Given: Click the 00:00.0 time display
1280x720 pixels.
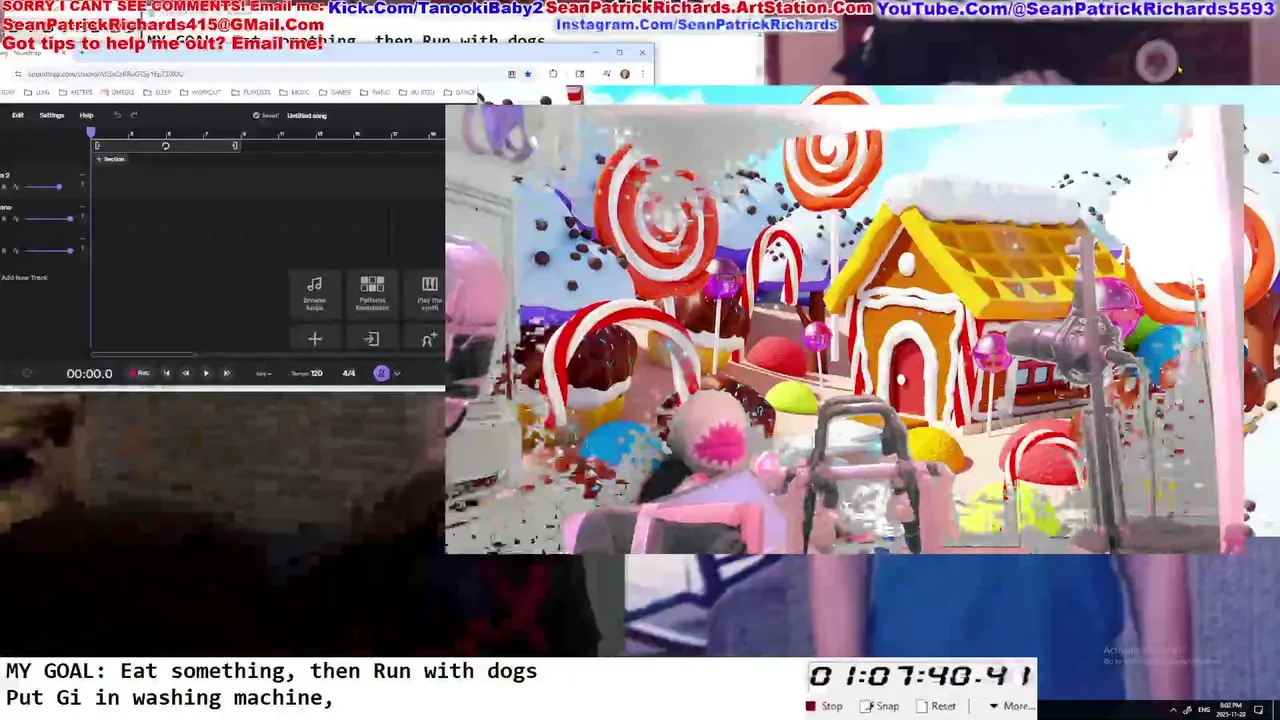Looking at the screenshot, I should (89, 373).
